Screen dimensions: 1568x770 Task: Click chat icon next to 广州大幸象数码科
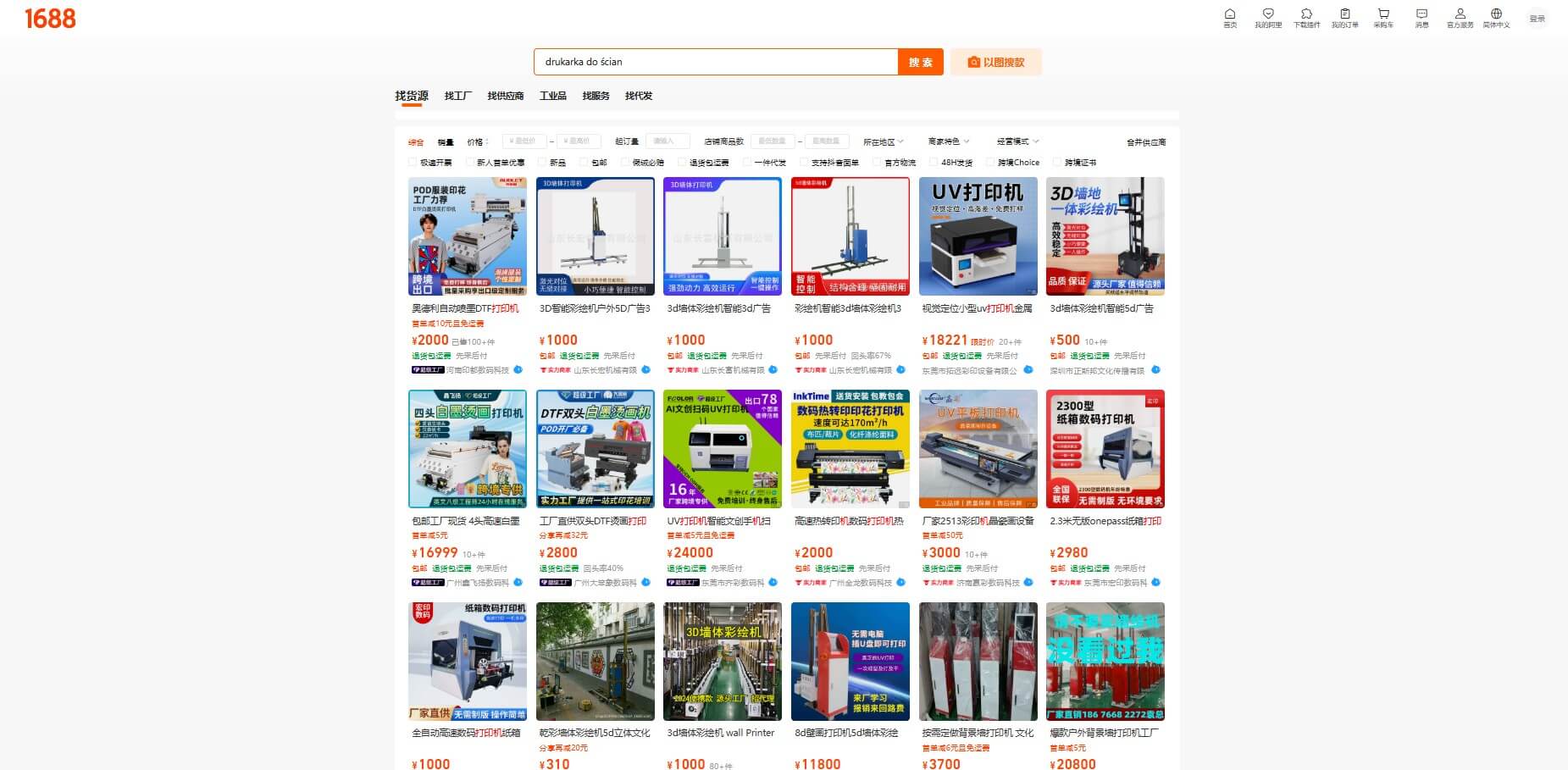click(x=645, y=583)
